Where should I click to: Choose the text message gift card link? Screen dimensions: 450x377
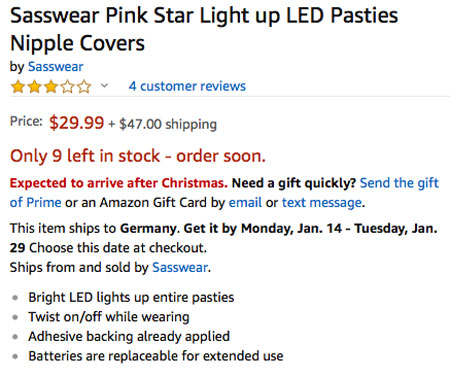[x=322, y=203]
